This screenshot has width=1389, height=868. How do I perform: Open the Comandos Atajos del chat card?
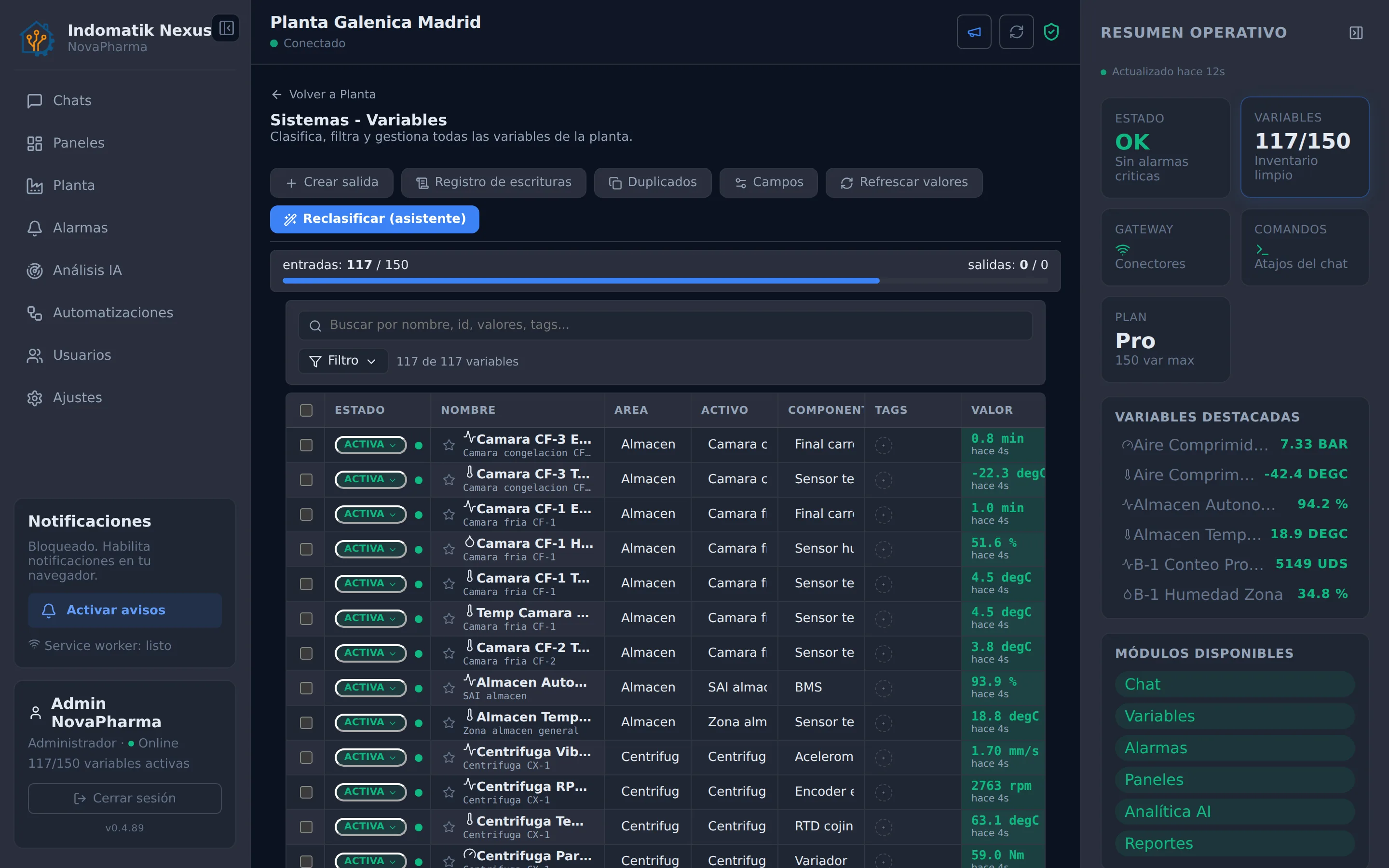click(1305, 247)
